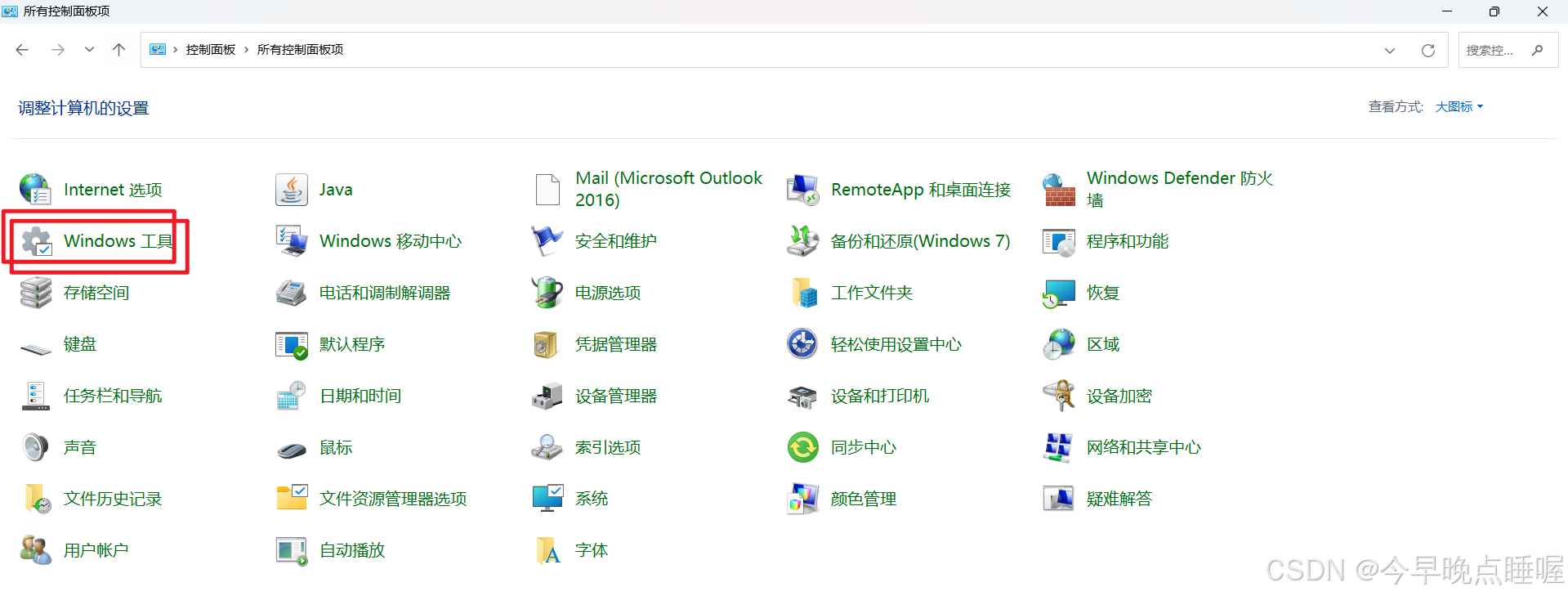1568x596 pixels.
Task: Click the control panel icon in address bar
Action: point(157,50)
